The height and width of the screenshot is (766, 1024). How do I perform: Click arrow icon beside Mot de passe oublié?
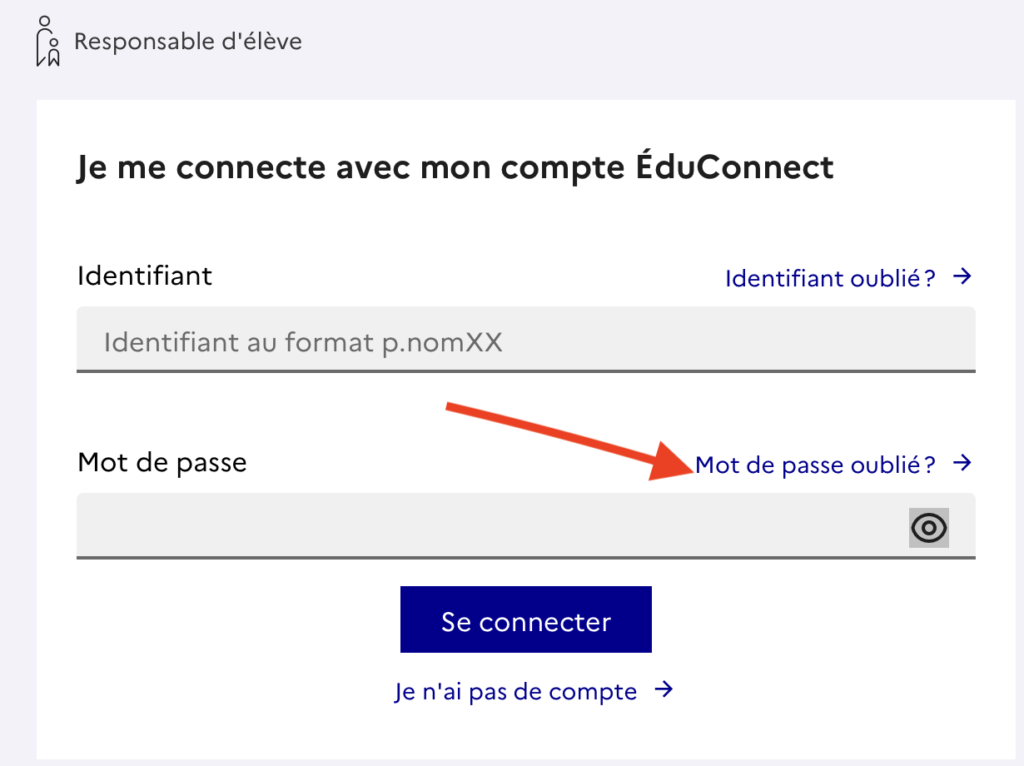tap(962, 464)
